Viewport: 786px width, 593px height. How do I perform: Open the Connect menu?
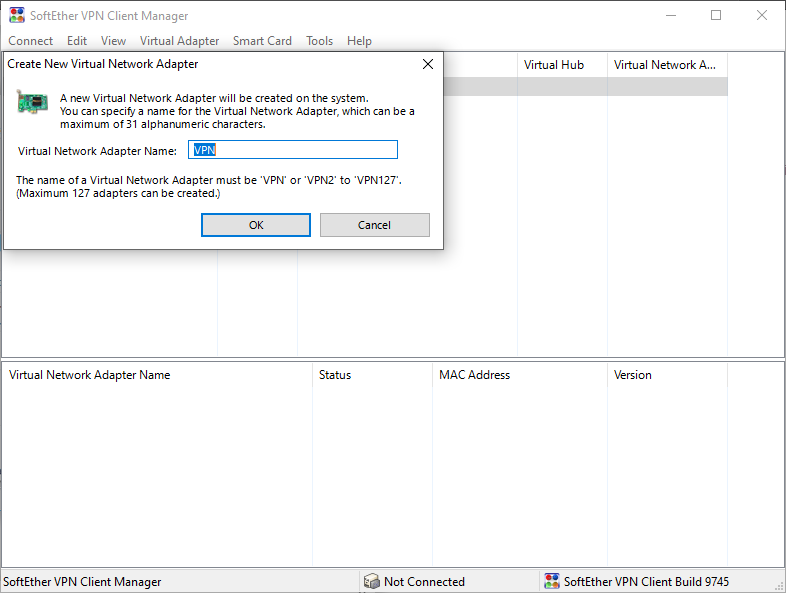pyautogui.click(x=31, y=41)
